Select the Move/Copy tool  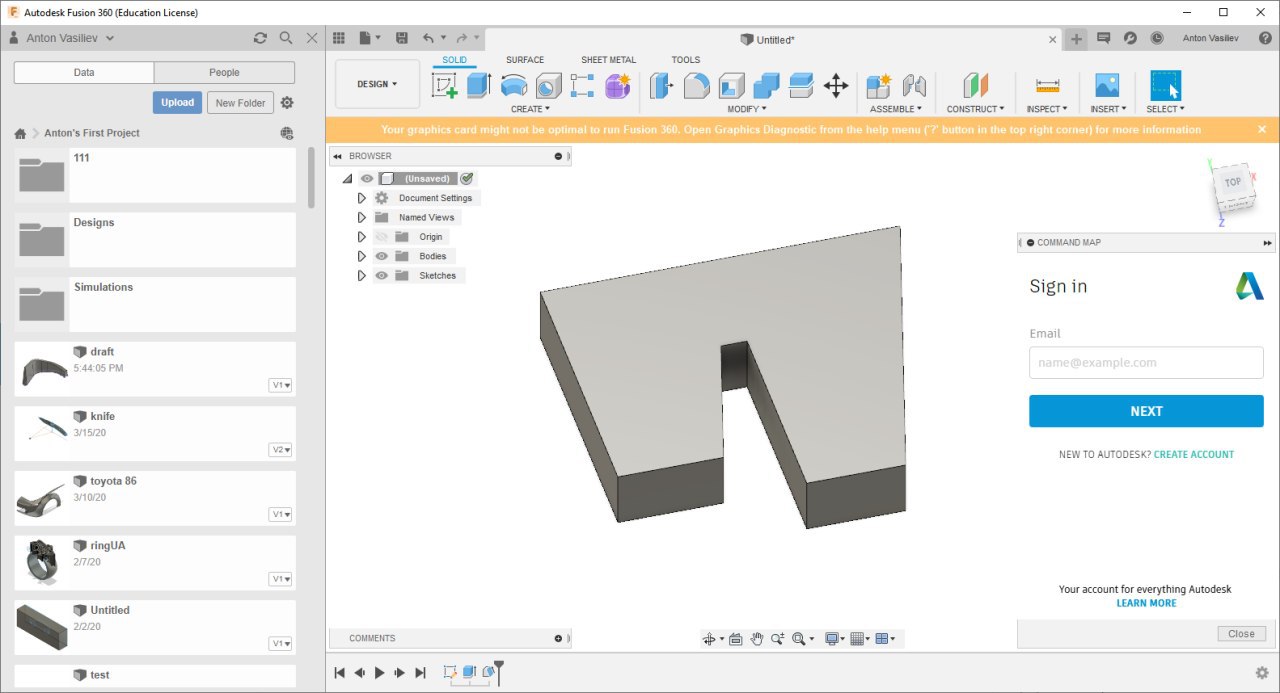coord(836,85)
